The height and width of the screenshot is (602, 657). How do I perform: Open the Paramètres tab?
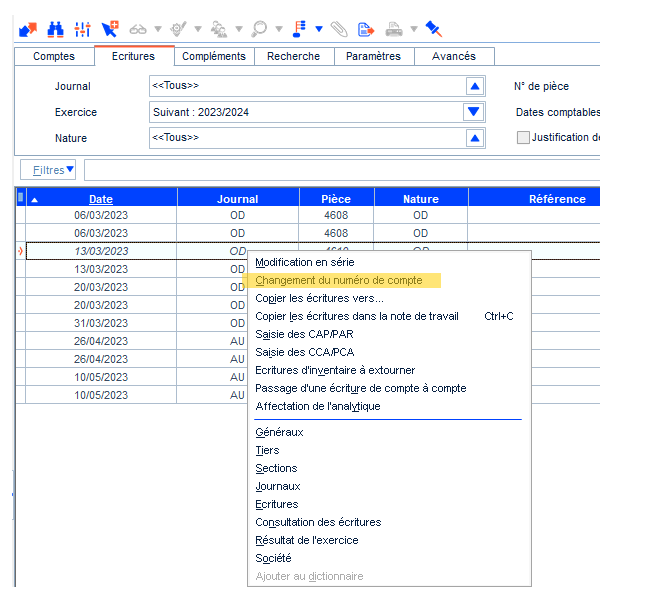click(x=373, y=57)
